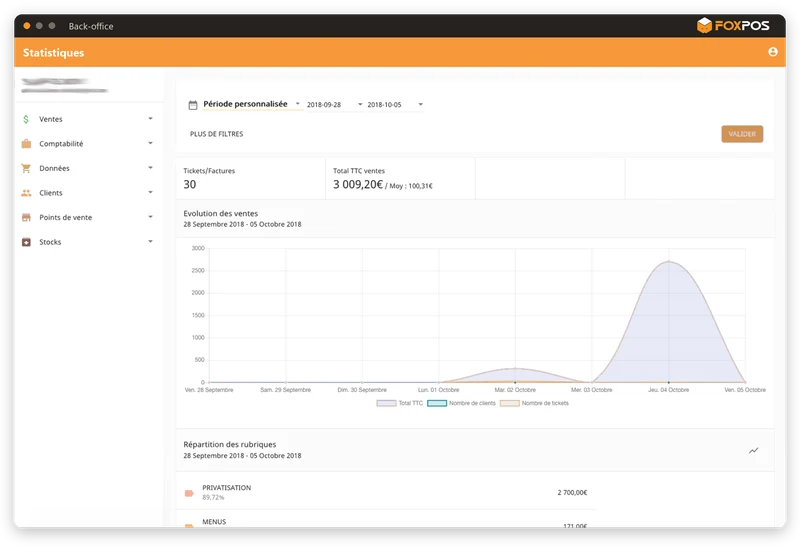Click the line chart icon in Répartition des rubriques
The width and height of the screenshot is (800, 546).
click(754, 450)
